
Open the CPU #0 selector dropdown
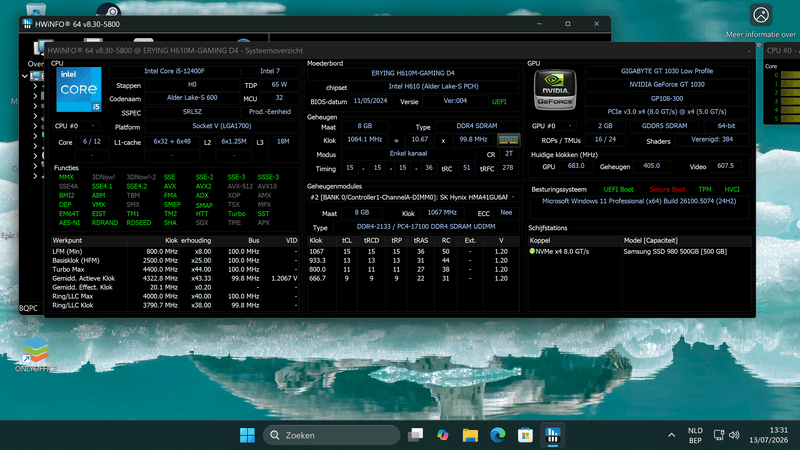[76, 126]
